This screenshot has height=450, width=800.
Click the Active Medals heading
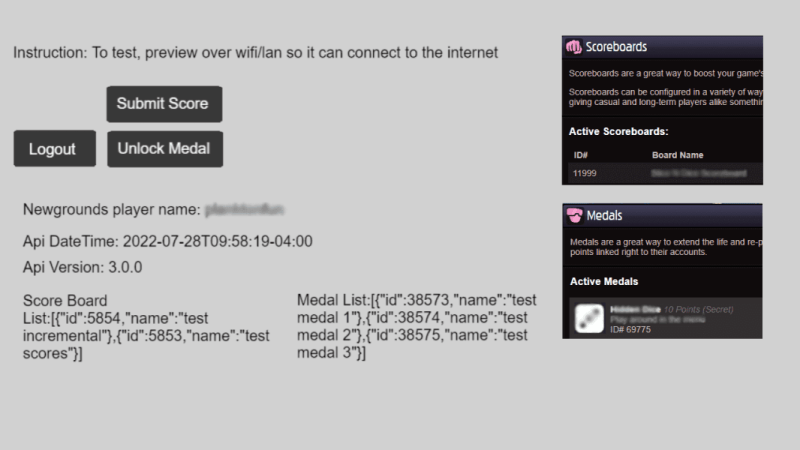coord(604,282)
